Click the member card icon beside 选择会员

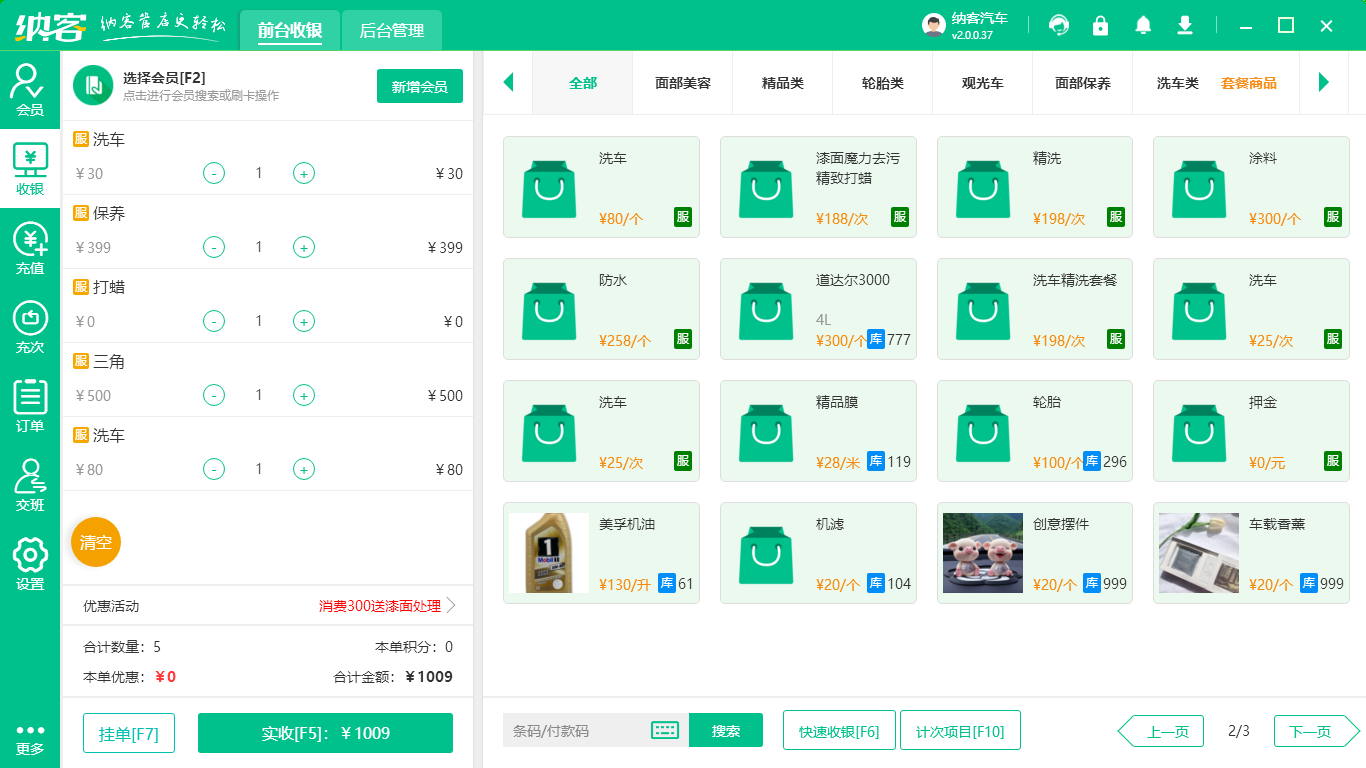pos(93,85)
